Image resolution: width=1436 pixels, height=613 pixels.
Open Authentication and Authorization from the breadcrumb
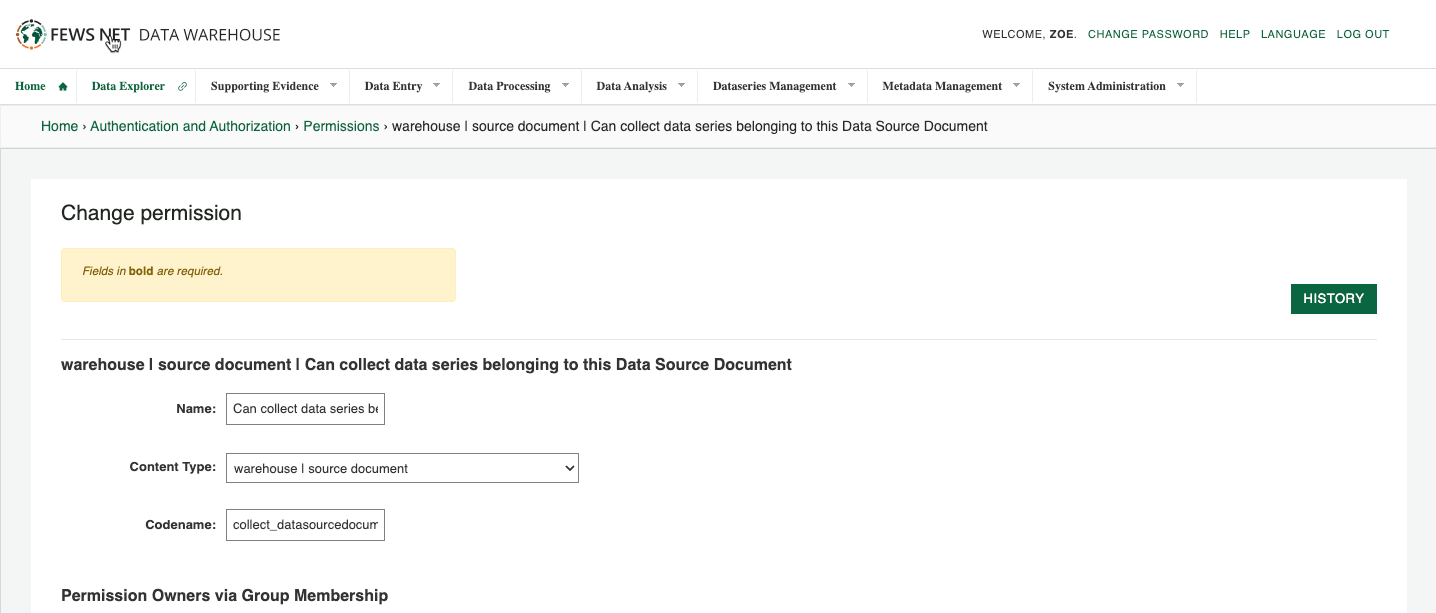coord(190,126)
